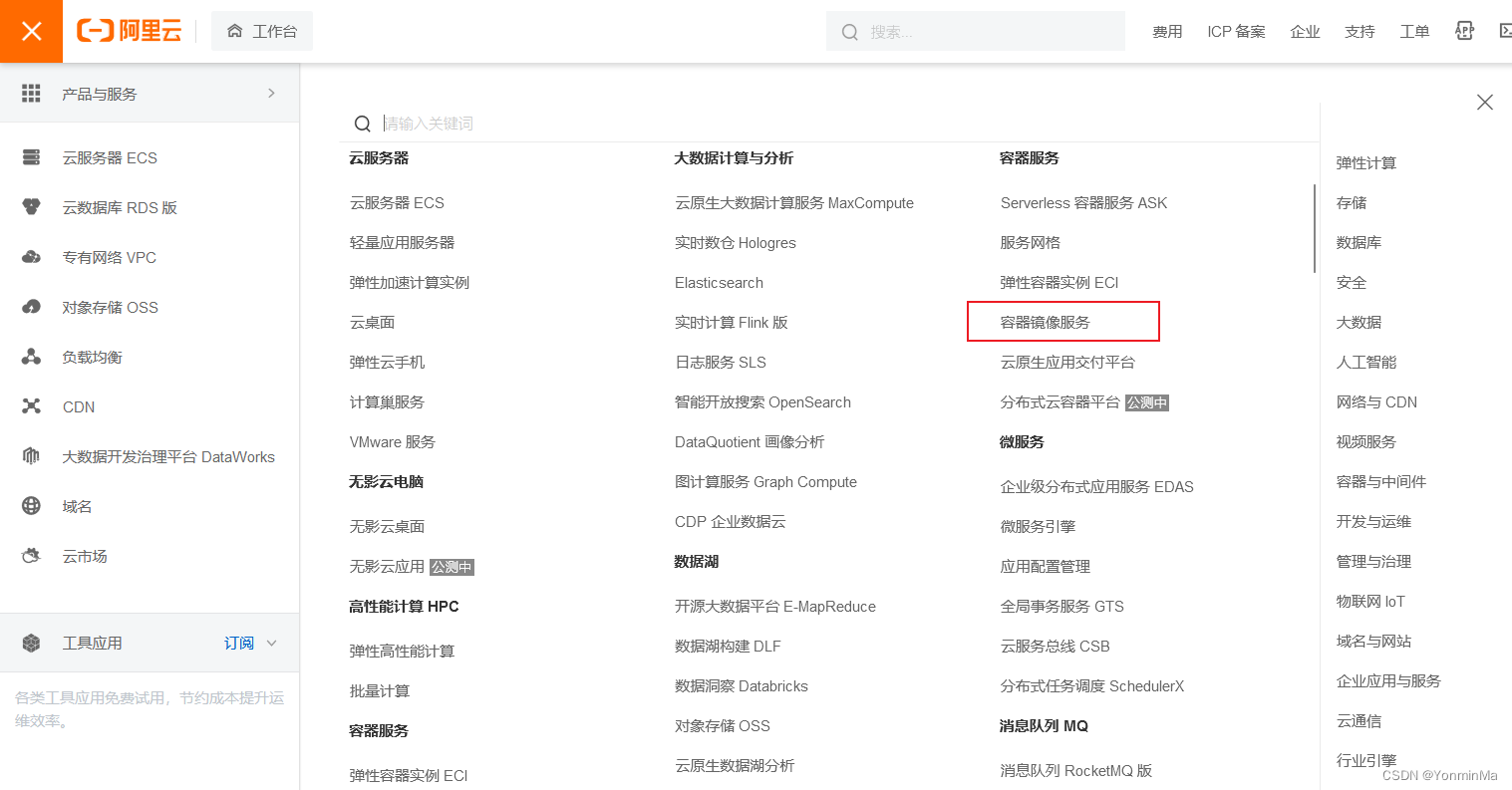Viewport: 1512px width, 790px height.
Task: Close the orange X menu button
Action: coord(31,31)
